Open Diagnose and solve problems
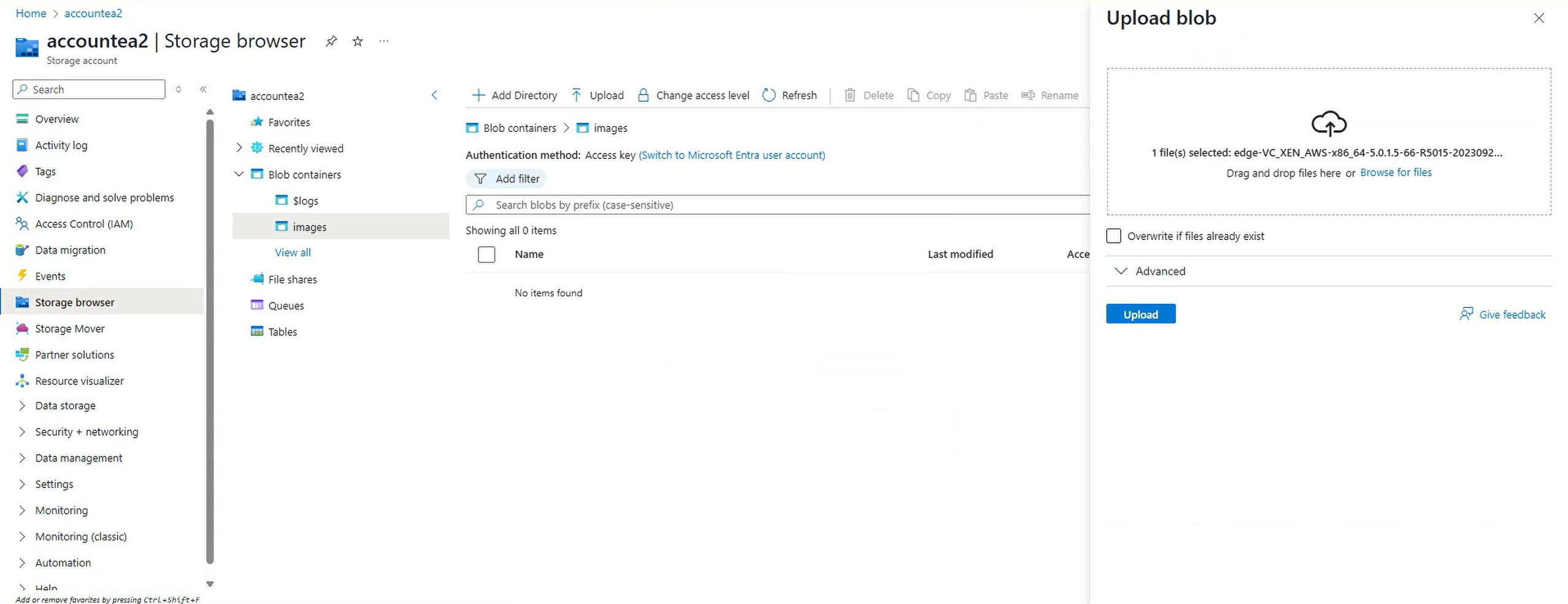 coord(104,198)
